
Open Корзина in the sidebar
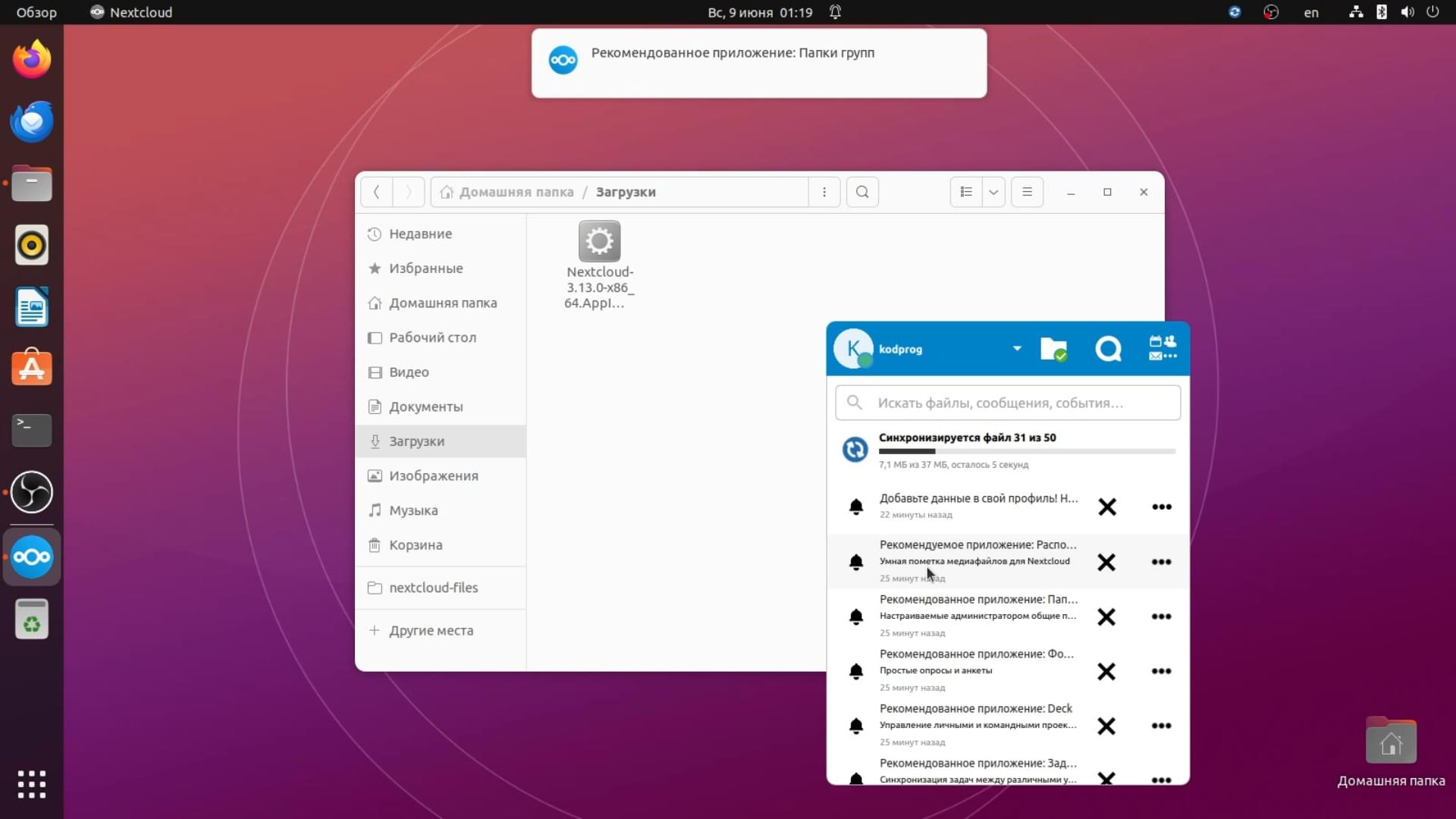441,545
